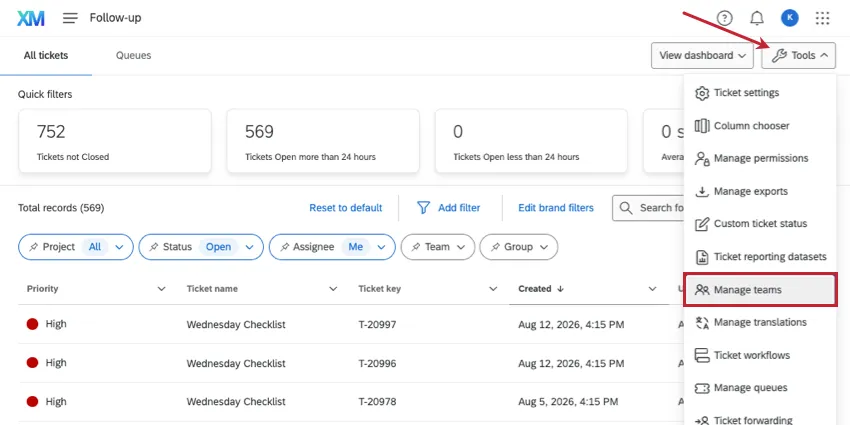
Task: Switch to the All tickets tab
Action: pos(46,55)
